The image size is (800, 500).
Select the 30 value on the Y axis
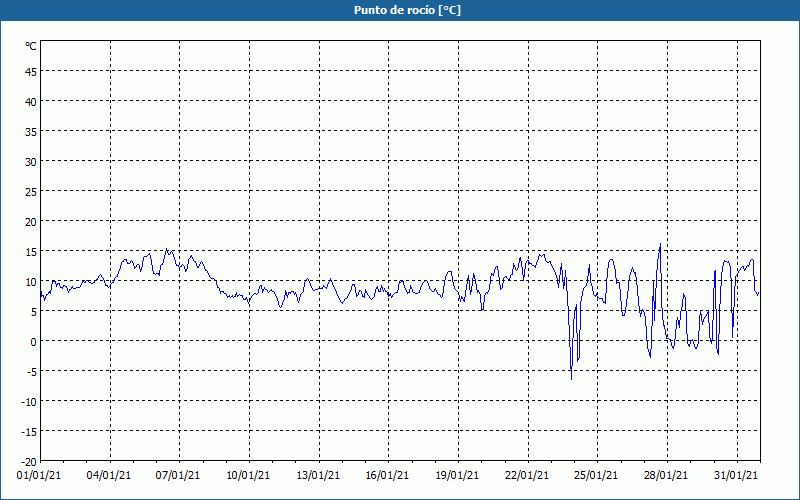point(31,162)
